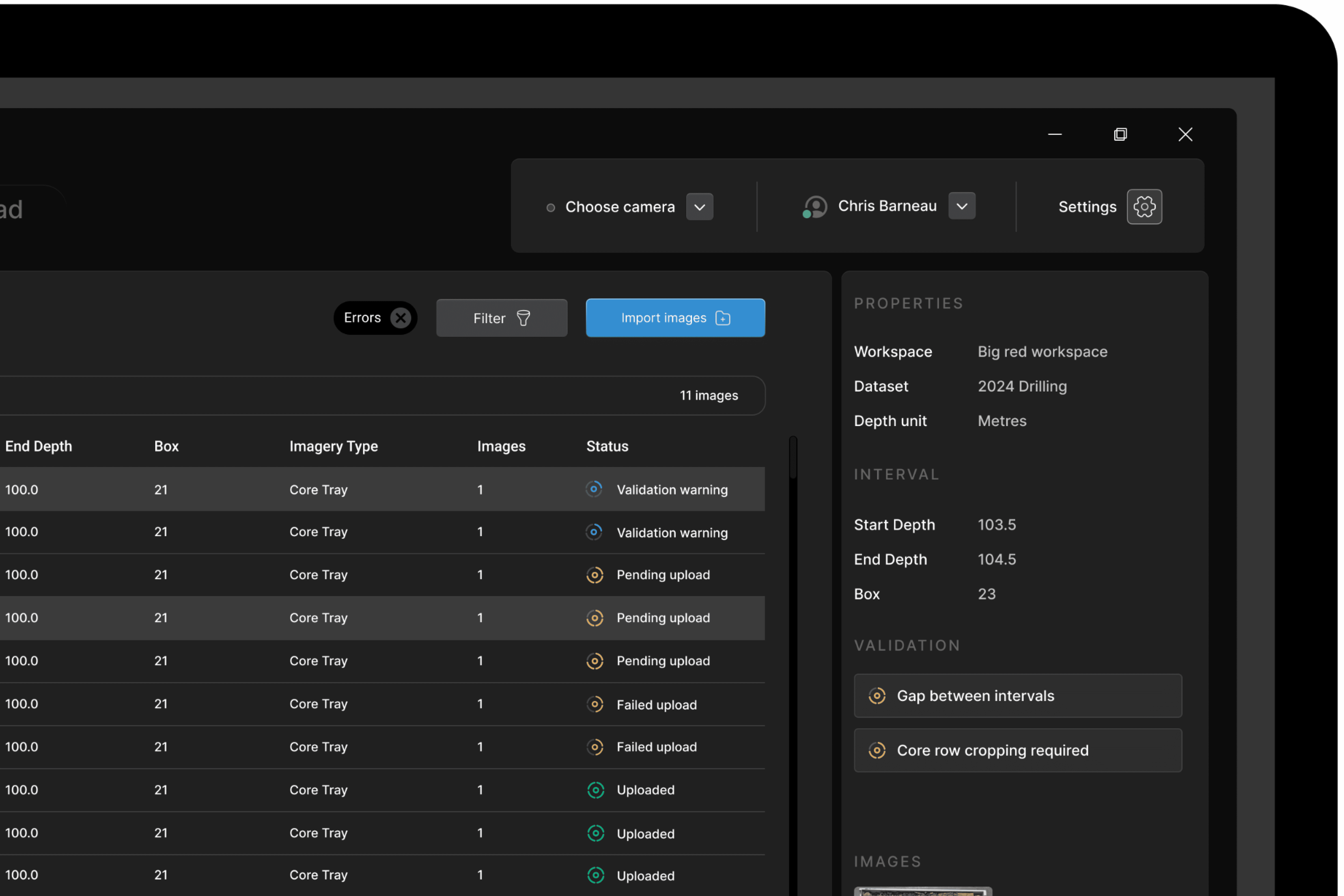Click the Chris Barneau user avatar
This screenshot has height=896, width=1344.
[815, 207]
